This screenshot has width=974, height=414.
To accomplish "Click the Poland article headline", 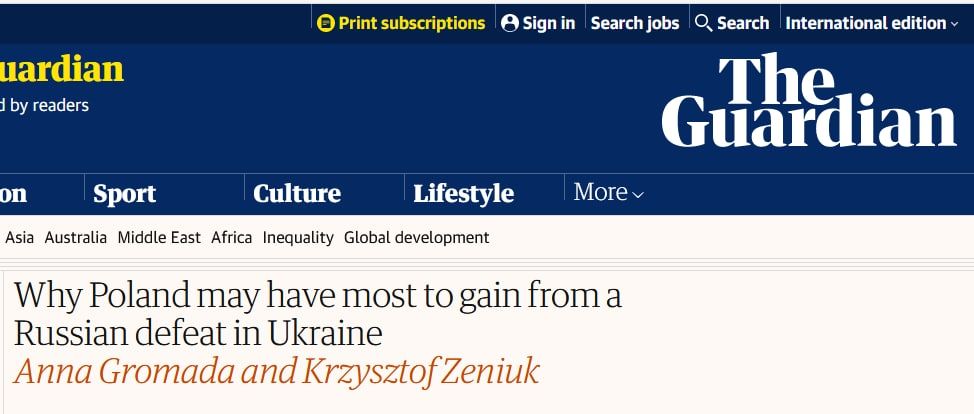I will pyautogui.click(x=317, y=314).
